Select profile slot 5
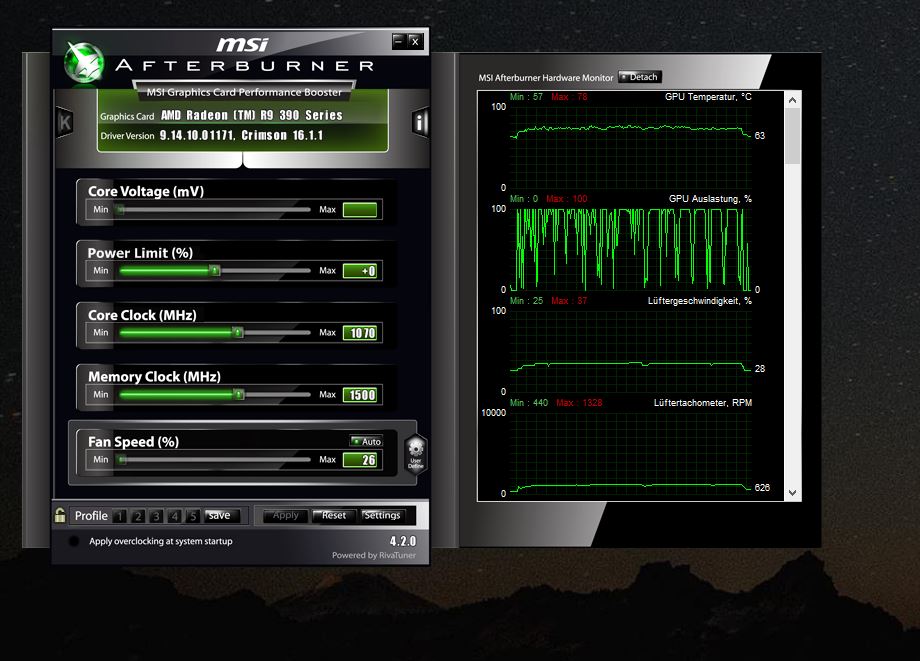 pos(192,516)
